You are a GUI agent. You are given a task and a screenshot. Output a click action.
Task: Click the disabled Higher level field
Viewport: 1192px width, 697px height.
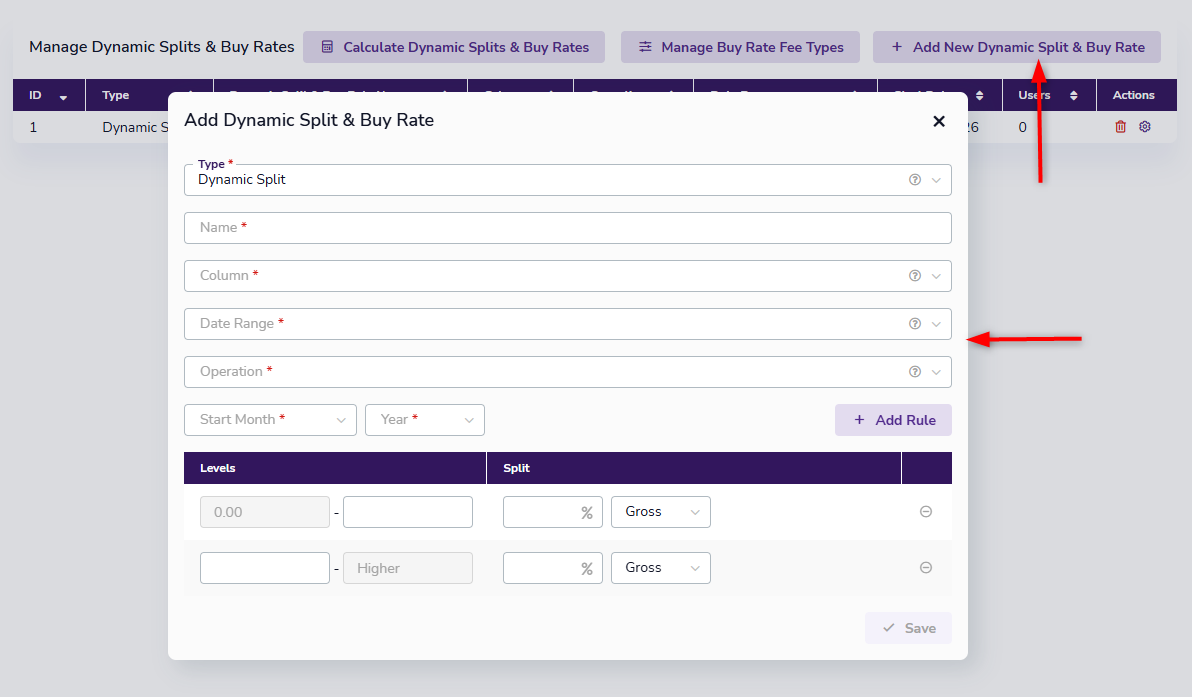(407, 568)
